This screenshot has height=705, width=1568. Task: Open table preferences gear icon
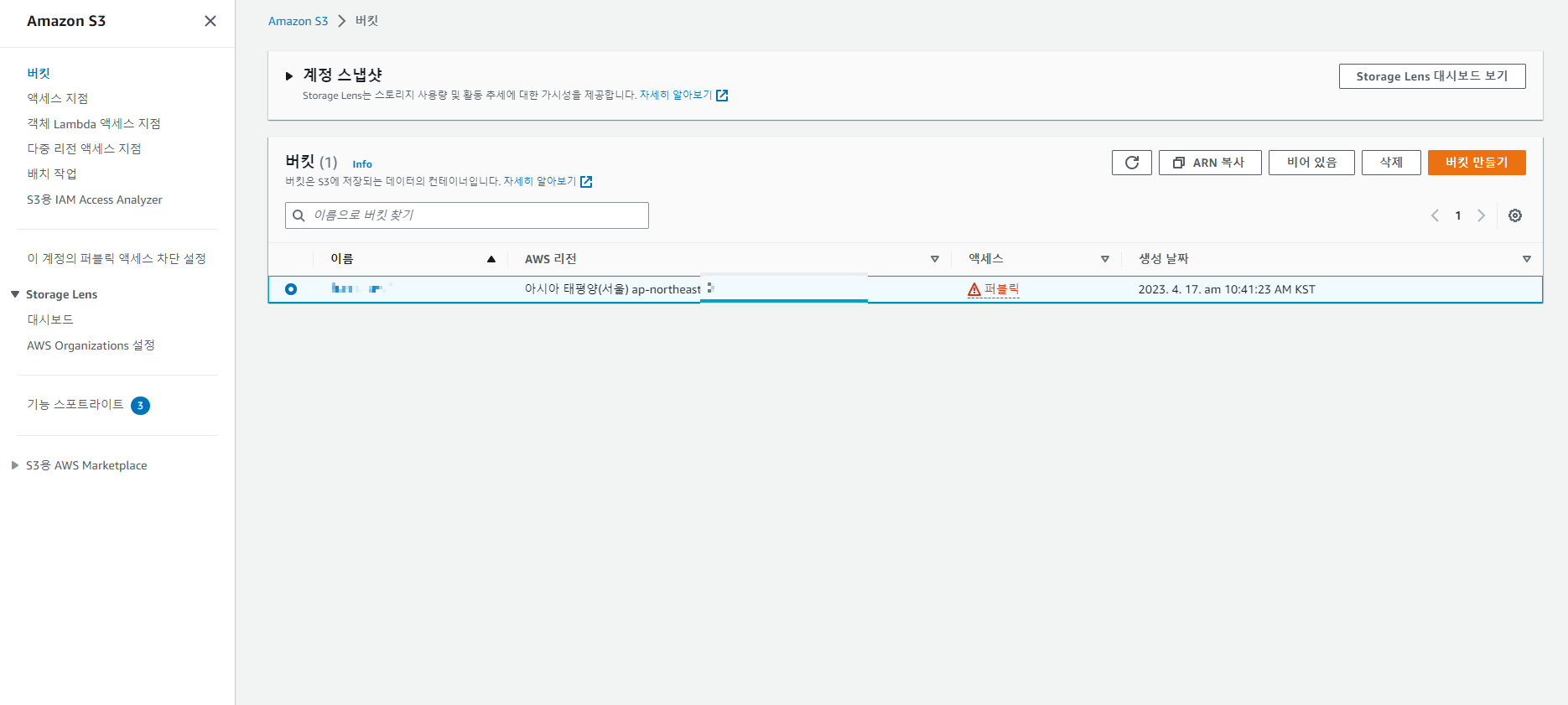(1515, 215)
